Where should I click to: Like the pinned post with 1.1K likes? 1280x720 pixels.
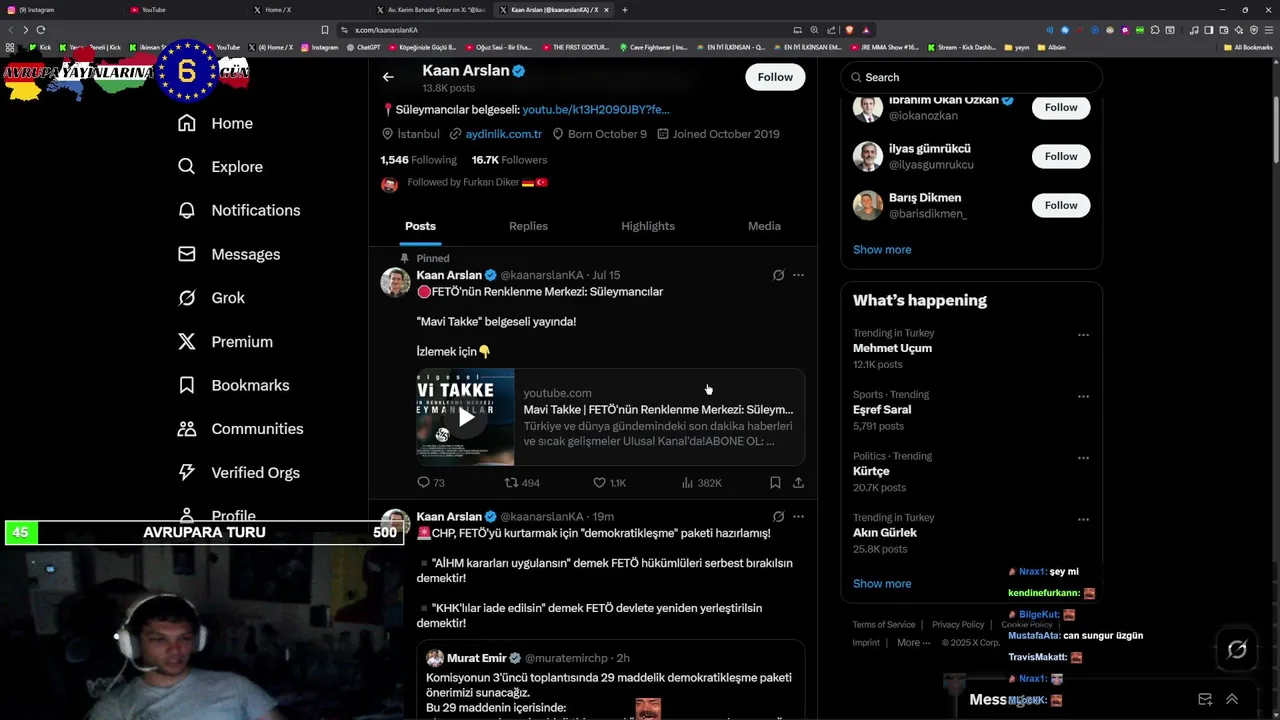coord(599,482)
